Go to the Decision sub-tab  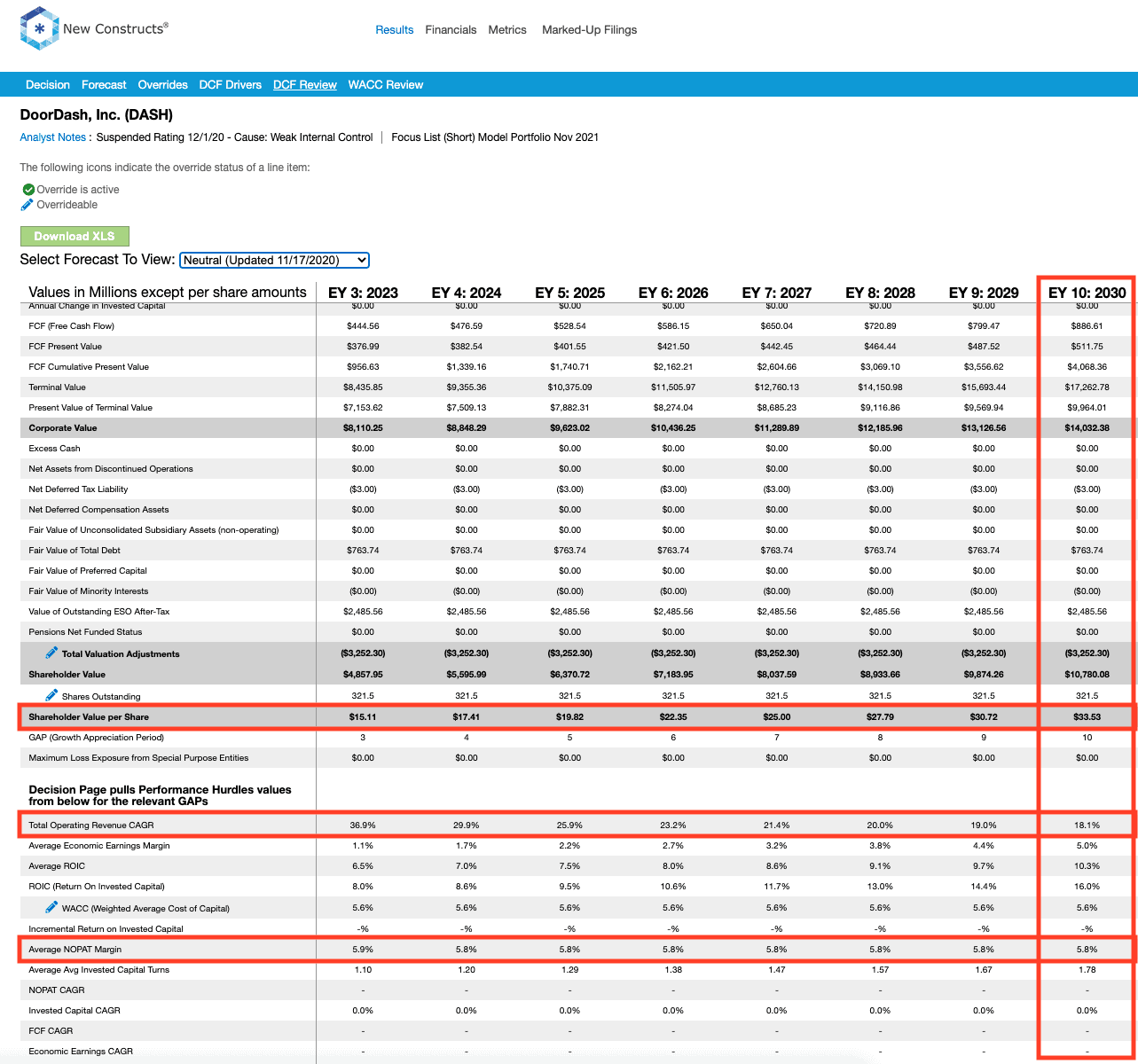coord(48,85)
